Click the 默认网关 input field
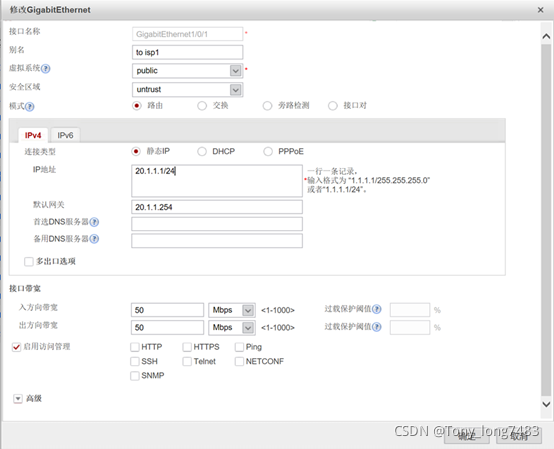554x449 pixels. [x=217, y=207]
